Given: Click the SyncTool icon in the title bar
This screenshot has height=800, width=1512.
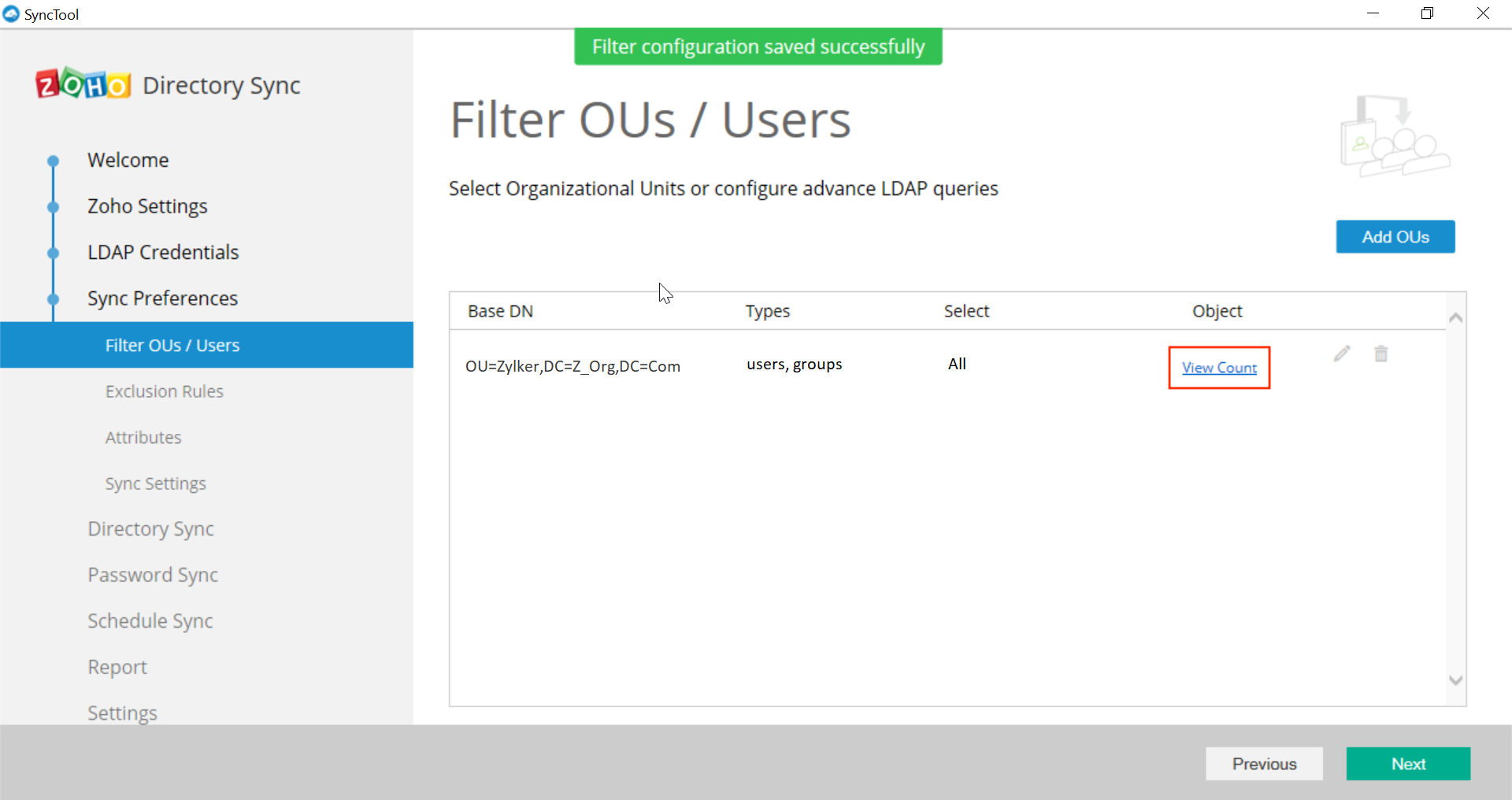Looking at the screenshot, I should pyautogui.click(x=11, y=13).
